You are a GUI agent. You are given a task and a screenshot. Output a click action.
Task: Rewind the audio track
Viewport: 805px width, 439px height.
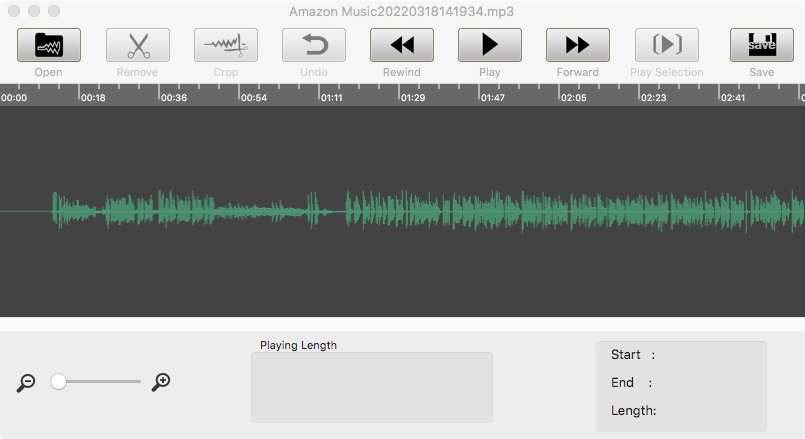pyautogui.click(x=402, y=45)
